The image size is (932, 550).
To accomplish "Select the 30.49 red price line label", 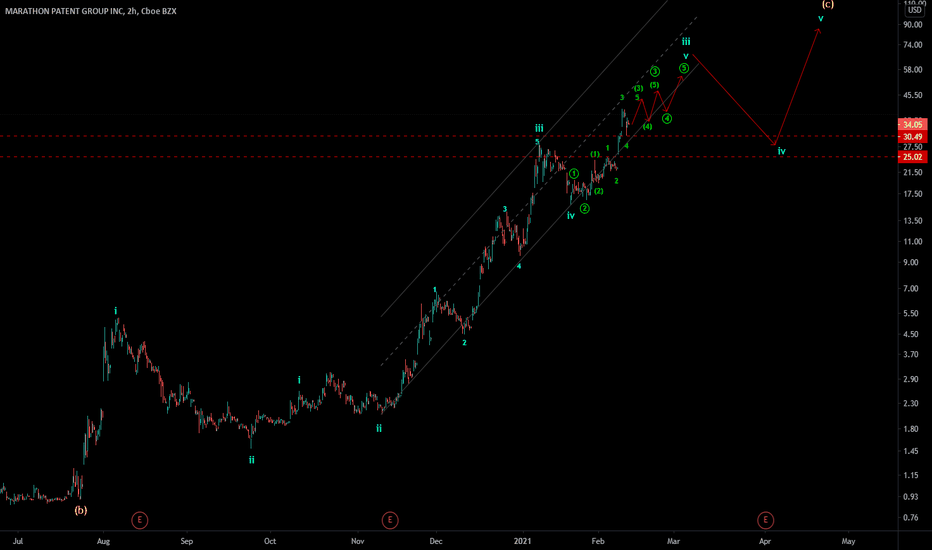I will 912,137.
